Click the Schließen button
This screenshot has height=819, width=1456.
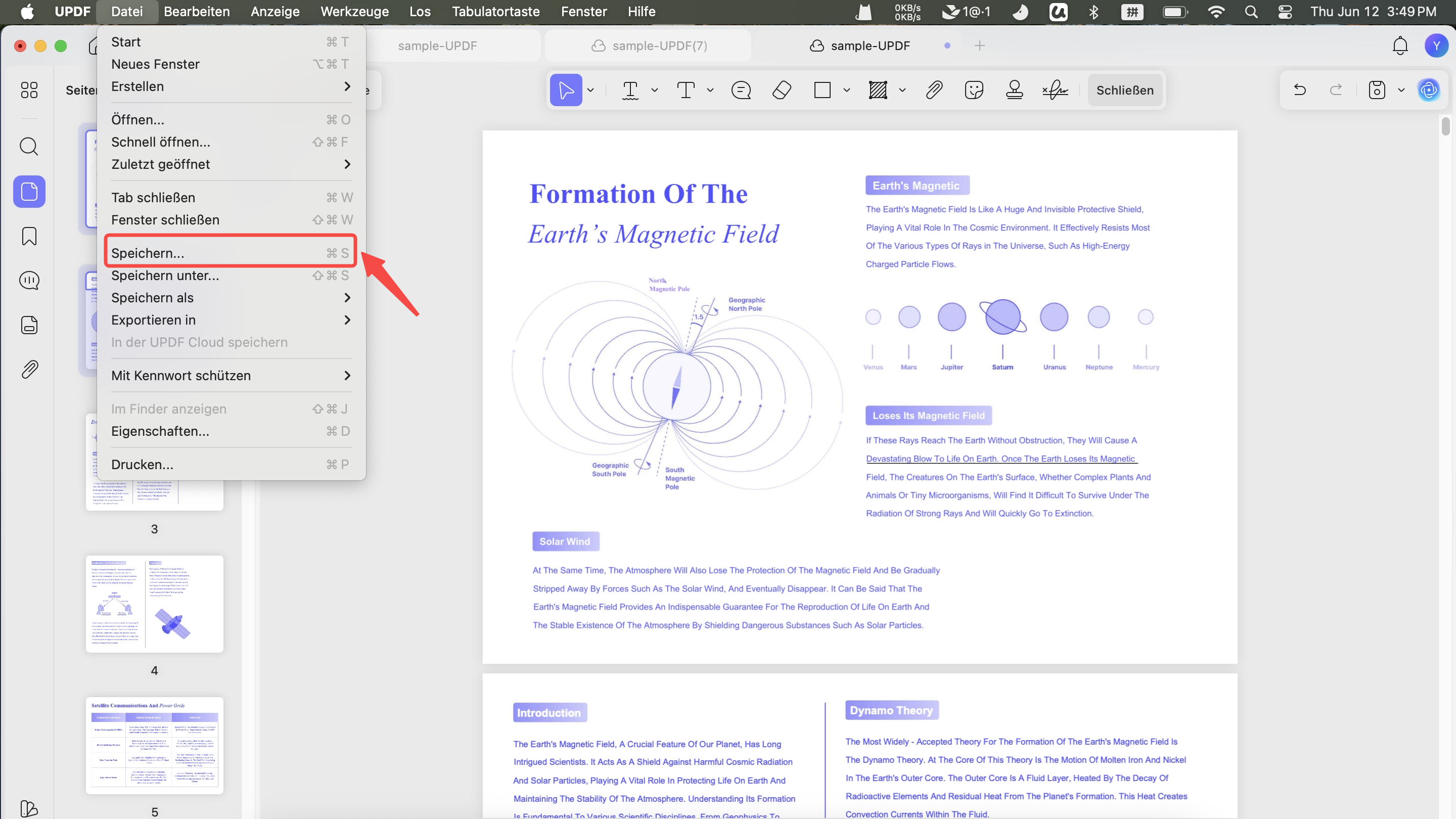click(x=1125, y=90)
